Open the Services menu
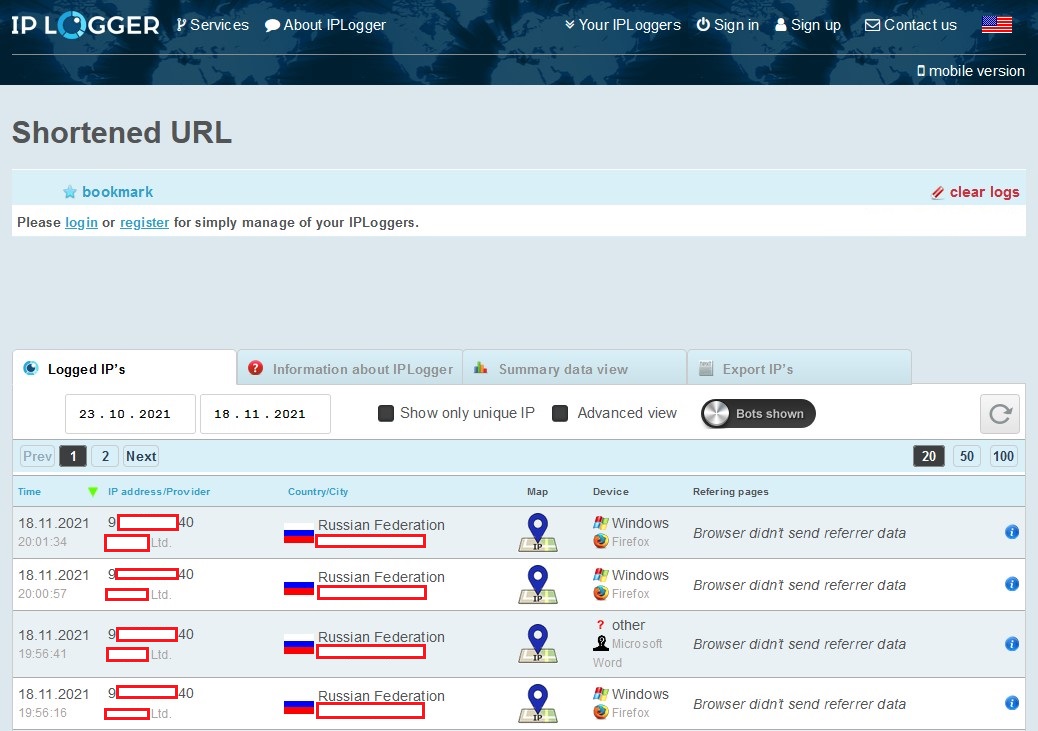 pyautogui.click(x=212, y=25)
